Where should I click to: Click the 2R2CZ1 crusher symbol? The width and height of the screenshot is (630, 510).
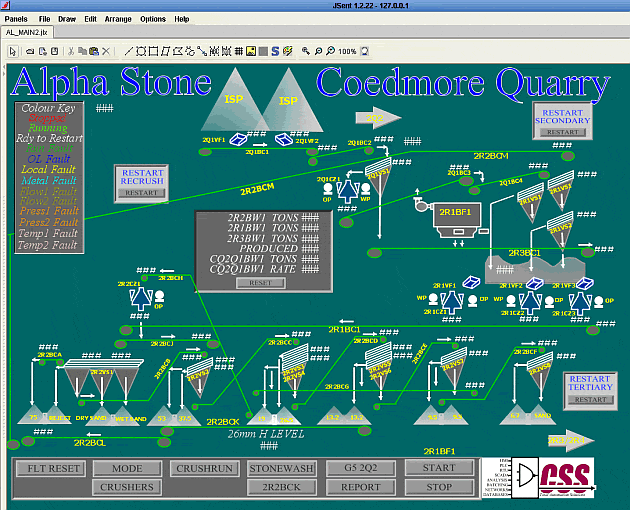[x=141, y=299]
